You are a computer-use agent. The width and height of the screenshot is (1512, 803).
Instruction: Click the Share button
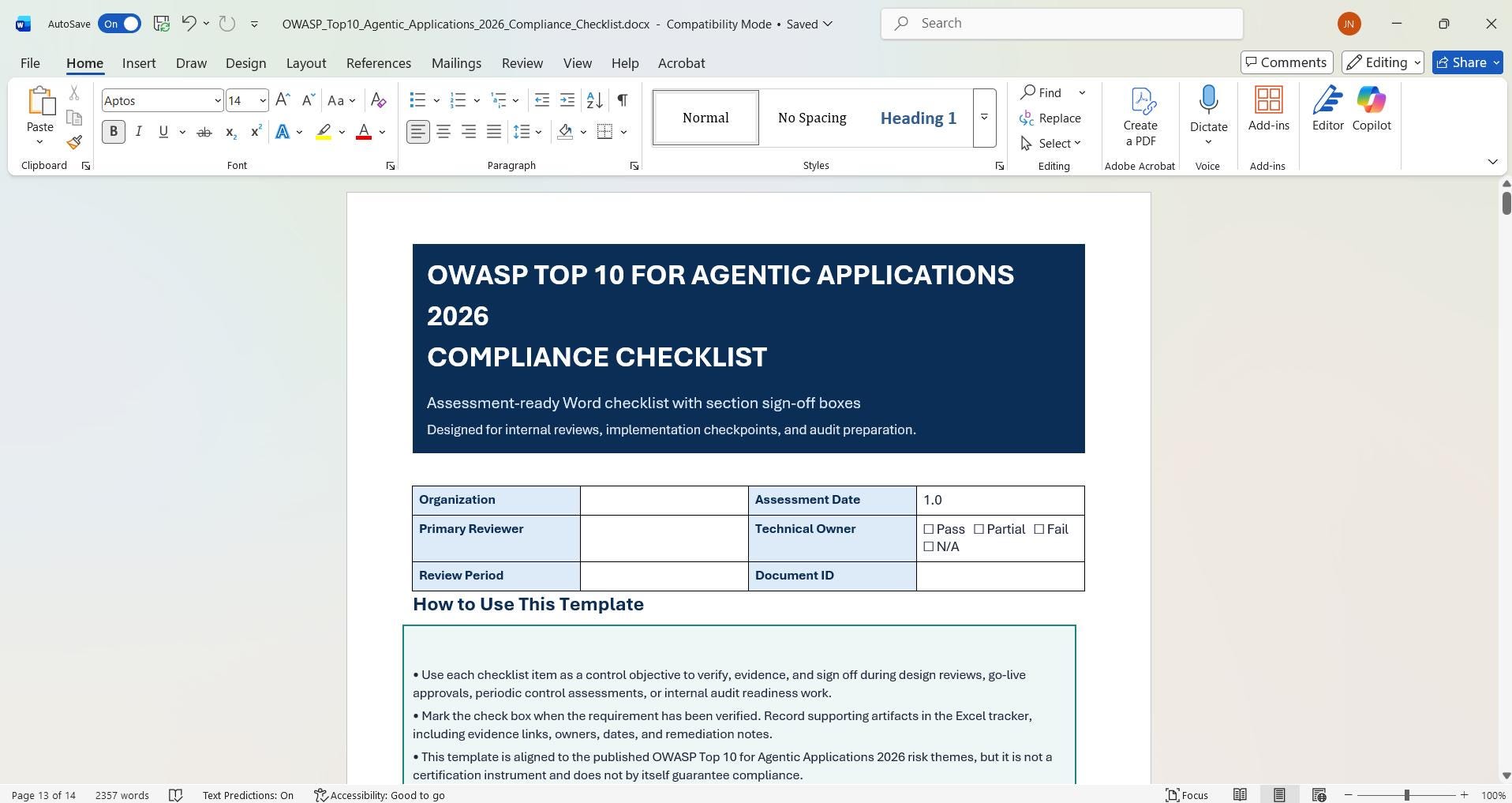1468,62
